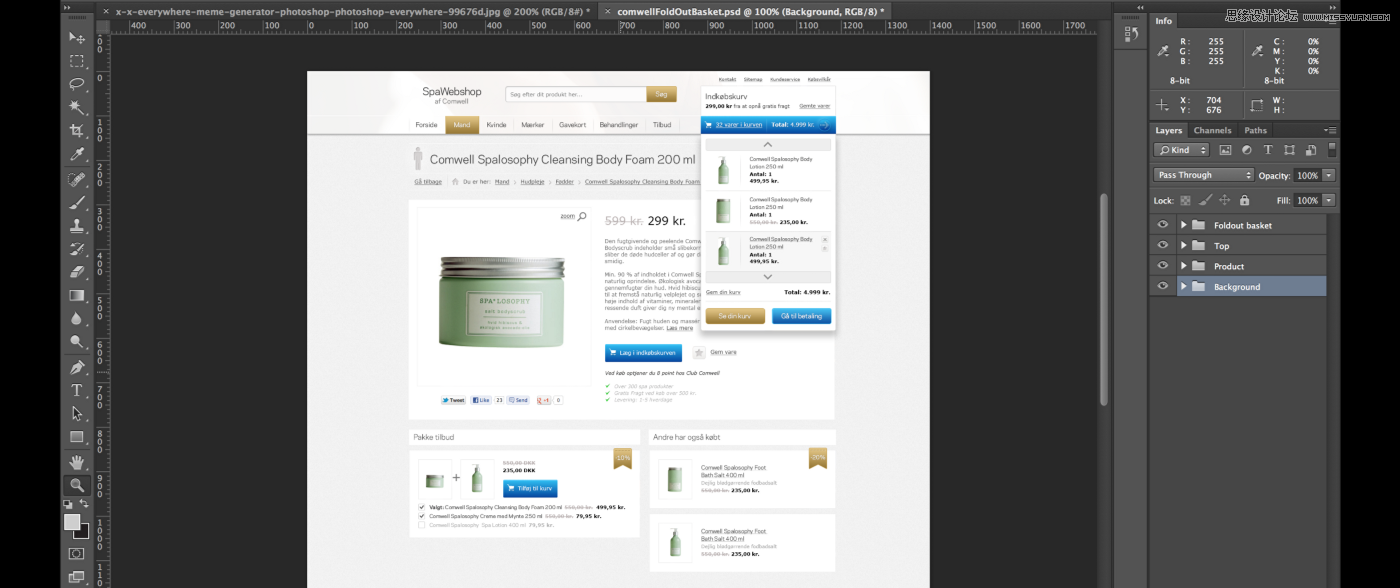
Task: Filter layers by pixel type
Action: pos(1225,150)
